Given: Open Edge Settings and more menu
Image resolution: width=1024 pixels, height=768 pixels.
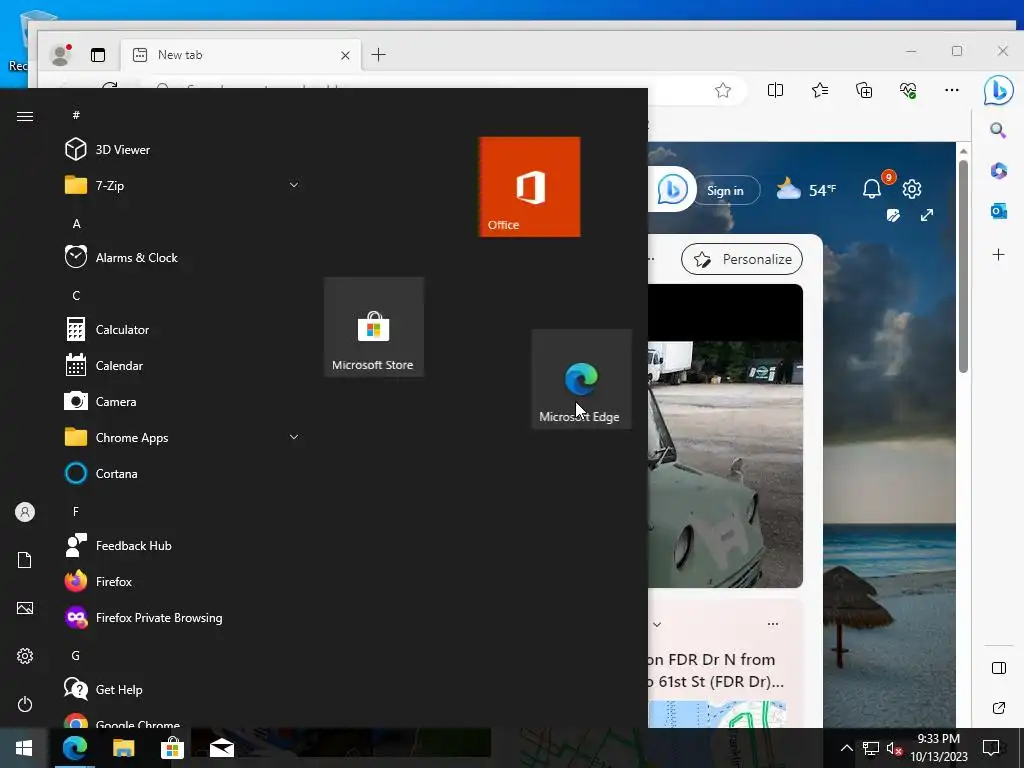Looking at the screenshot, I should click(x=952, y=90).
